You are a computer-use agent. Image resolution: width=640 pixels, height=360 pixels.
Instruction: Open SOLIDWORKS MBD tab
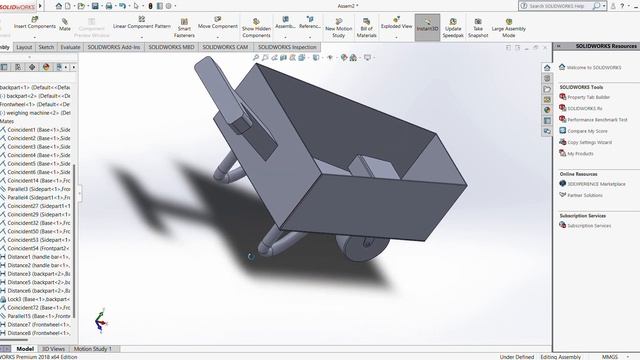coord(171,47)
